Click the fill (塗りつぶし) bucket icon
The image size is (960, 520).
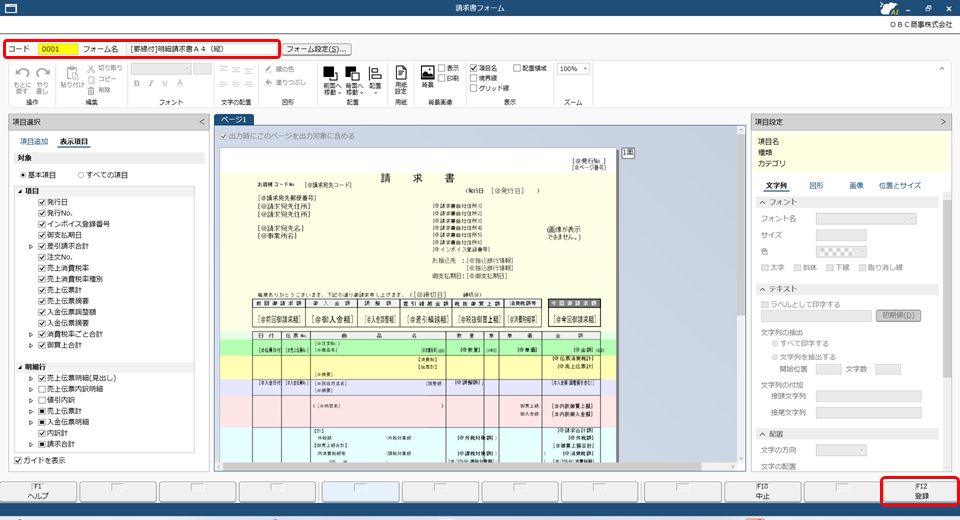click(x=269, y=82)
